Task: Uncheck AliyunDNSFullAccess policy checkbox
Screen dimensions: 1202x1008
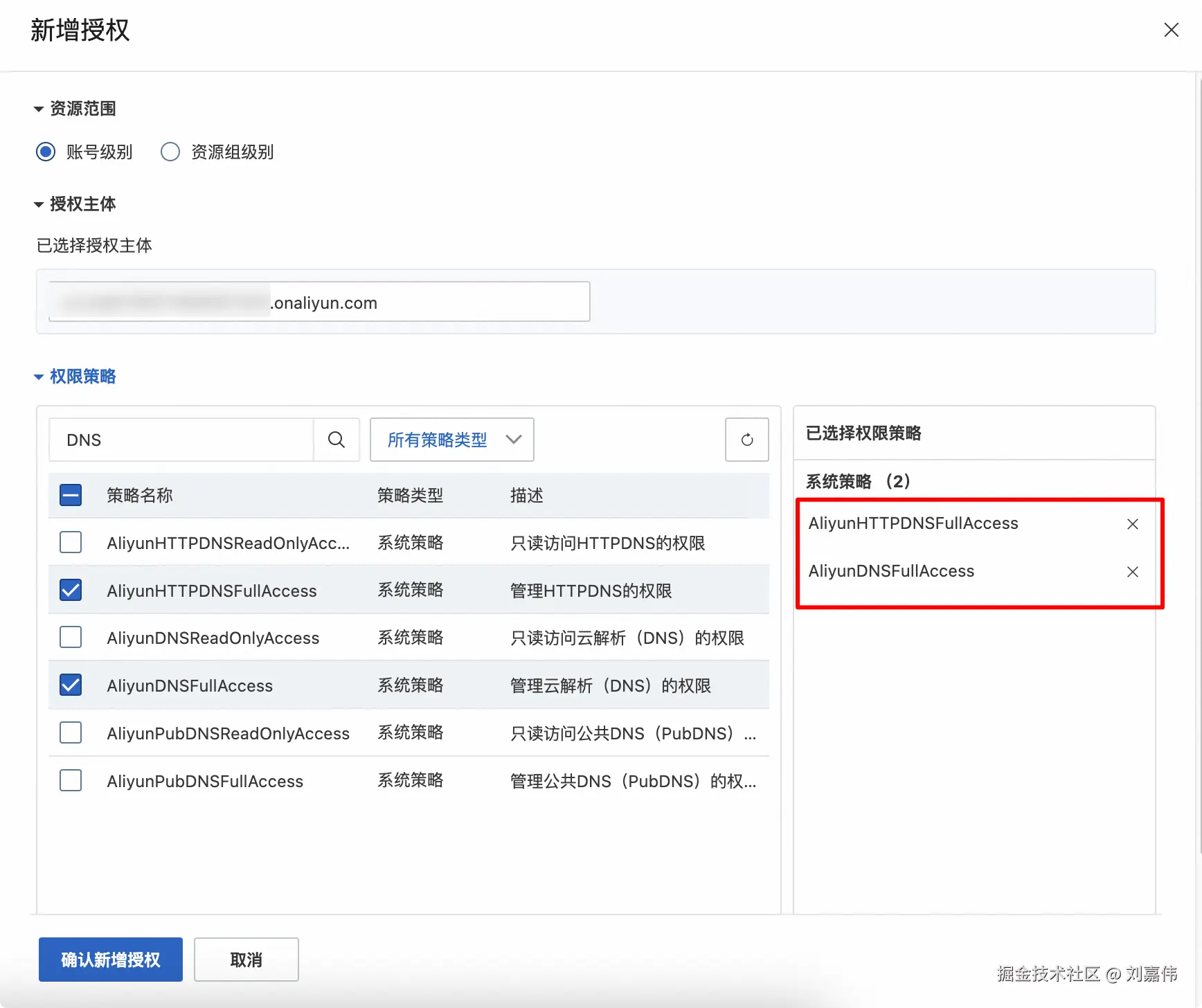Action: 71,685
